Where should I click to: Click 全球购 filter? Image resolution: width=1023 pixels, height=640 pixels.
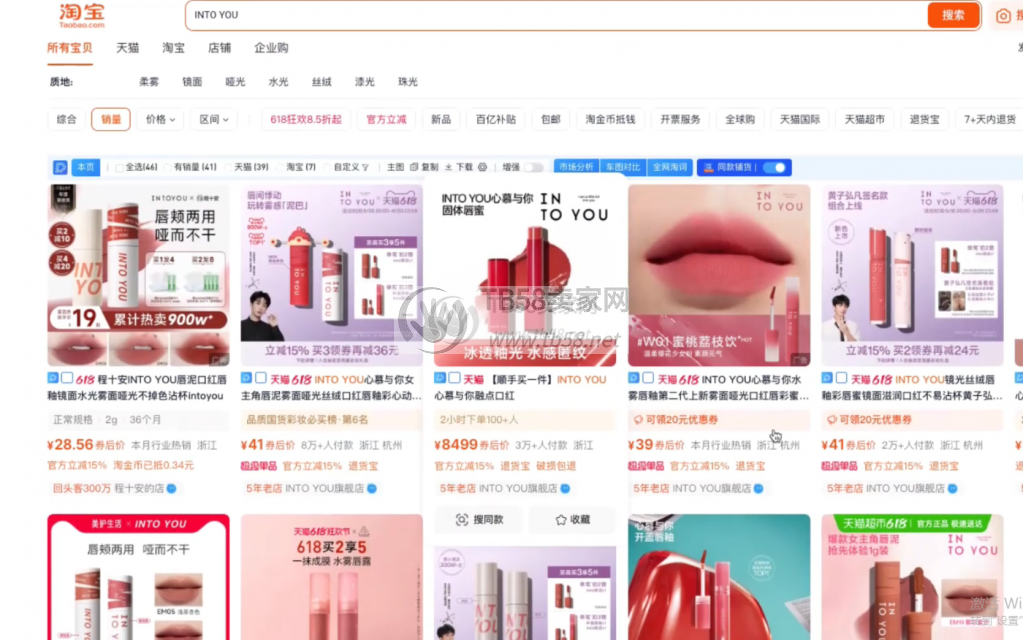coord(740,119)
